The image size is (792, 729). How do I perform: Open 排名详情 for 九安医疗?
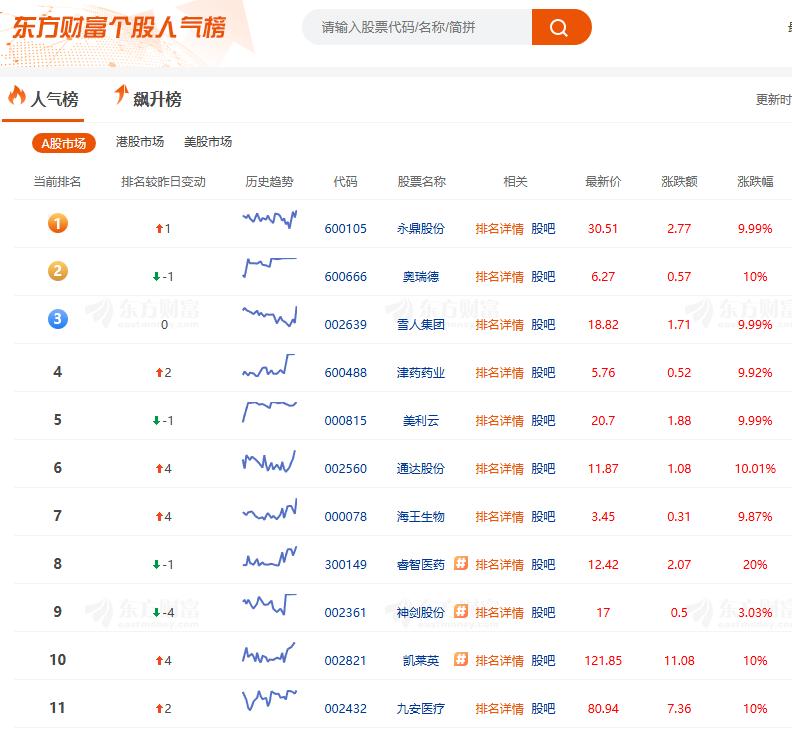pyautogui.click(x=500, y=709)
